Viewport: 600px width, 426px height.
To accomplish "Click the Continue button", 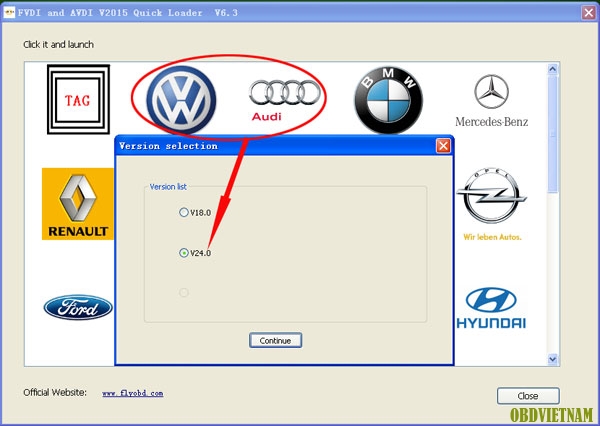I will pos(276,340).
